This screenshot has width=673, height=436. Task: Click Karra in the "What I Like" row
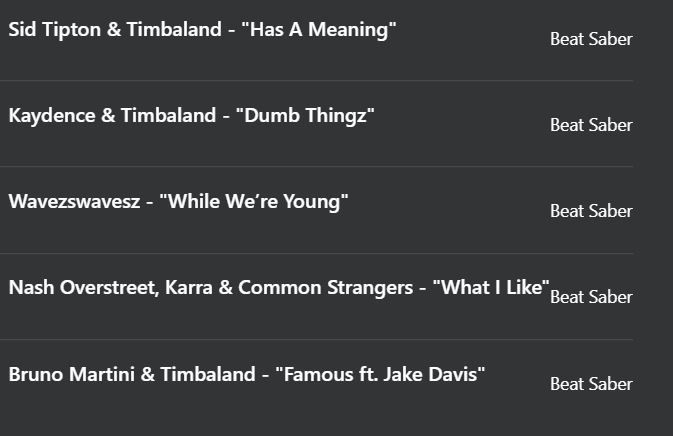[189, 288]
